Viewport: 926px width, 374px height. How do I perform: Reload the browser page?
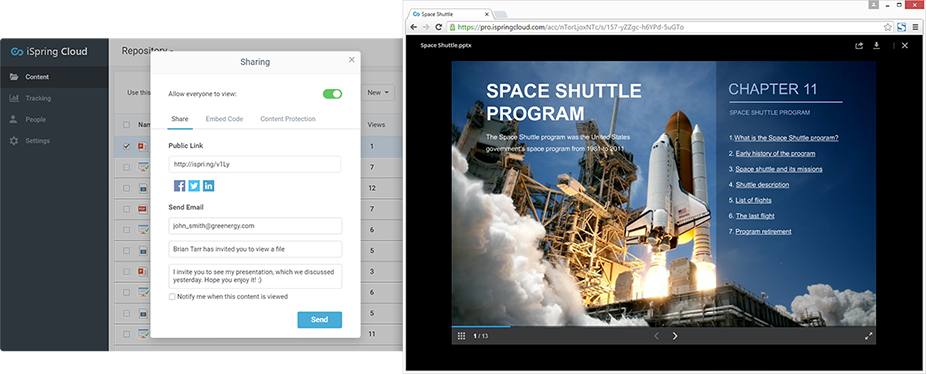(x=439, y=27)
